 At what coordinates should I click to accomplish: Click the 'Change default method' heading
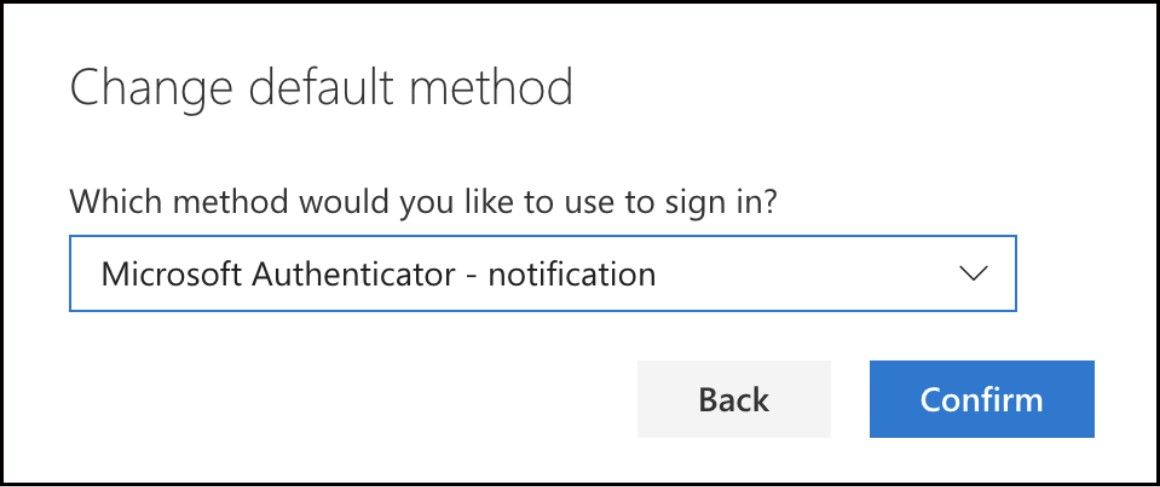[x=321, y=88]
